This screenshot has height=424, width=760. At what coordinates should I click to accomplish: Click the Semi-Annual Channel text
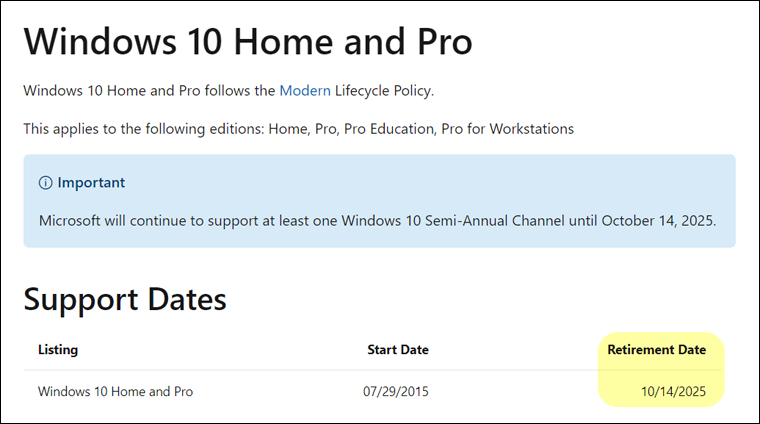point(495,221)
